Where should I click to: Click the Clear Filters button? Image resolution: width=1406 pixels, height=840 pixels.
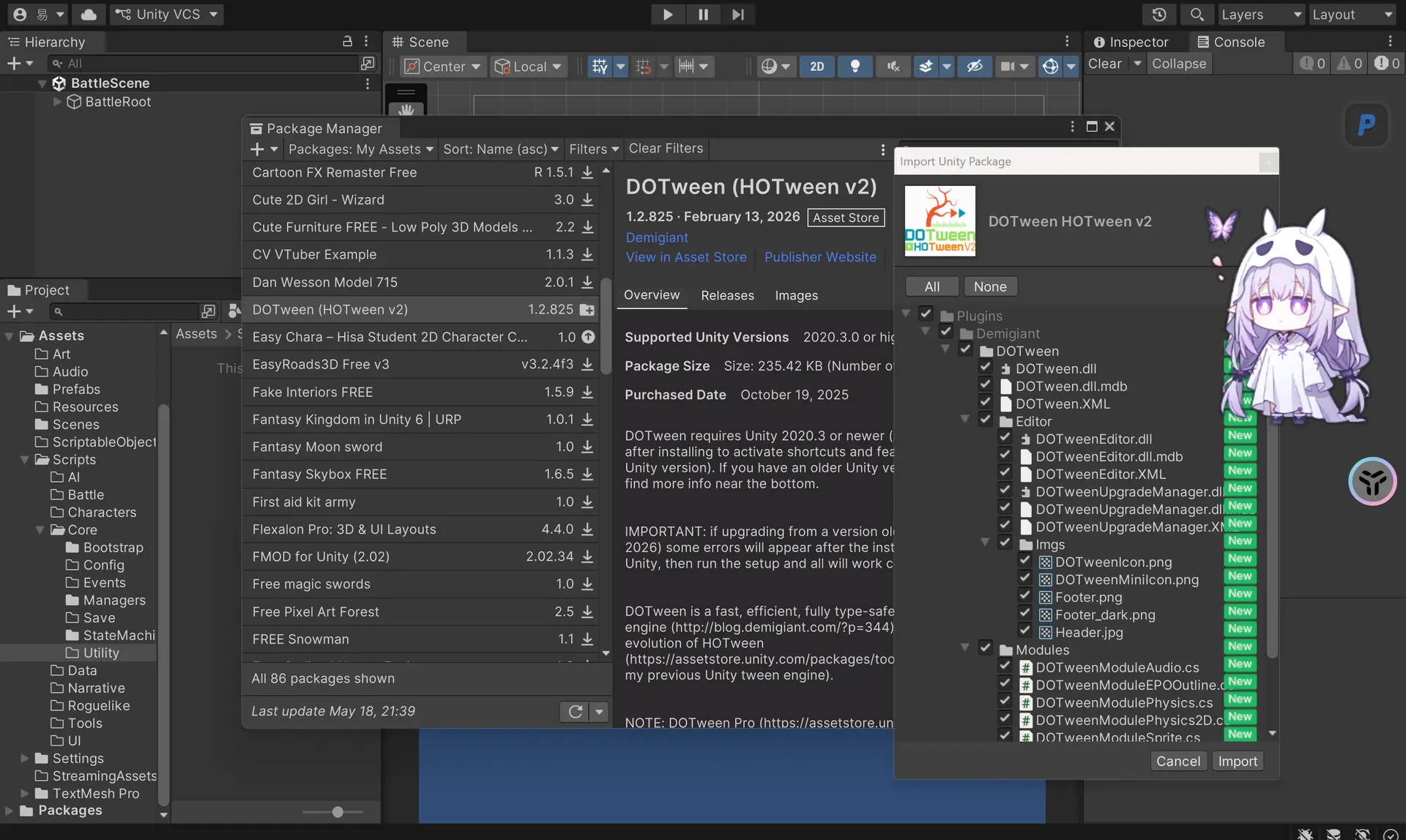[666, 149]
